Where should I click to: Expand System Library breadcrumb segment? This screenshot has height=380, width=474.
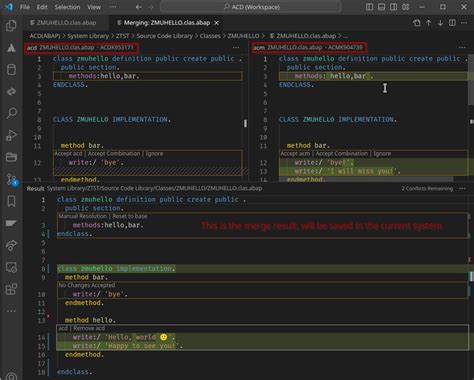pyautogui.click(x=88, y=36)
